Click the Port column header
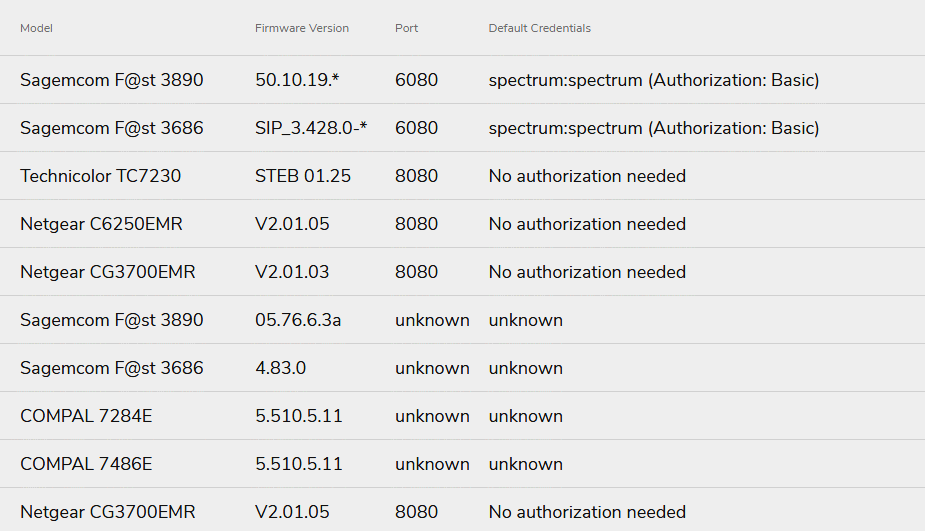Viewport: 925px width, 531px height. (x=406, y=28)
